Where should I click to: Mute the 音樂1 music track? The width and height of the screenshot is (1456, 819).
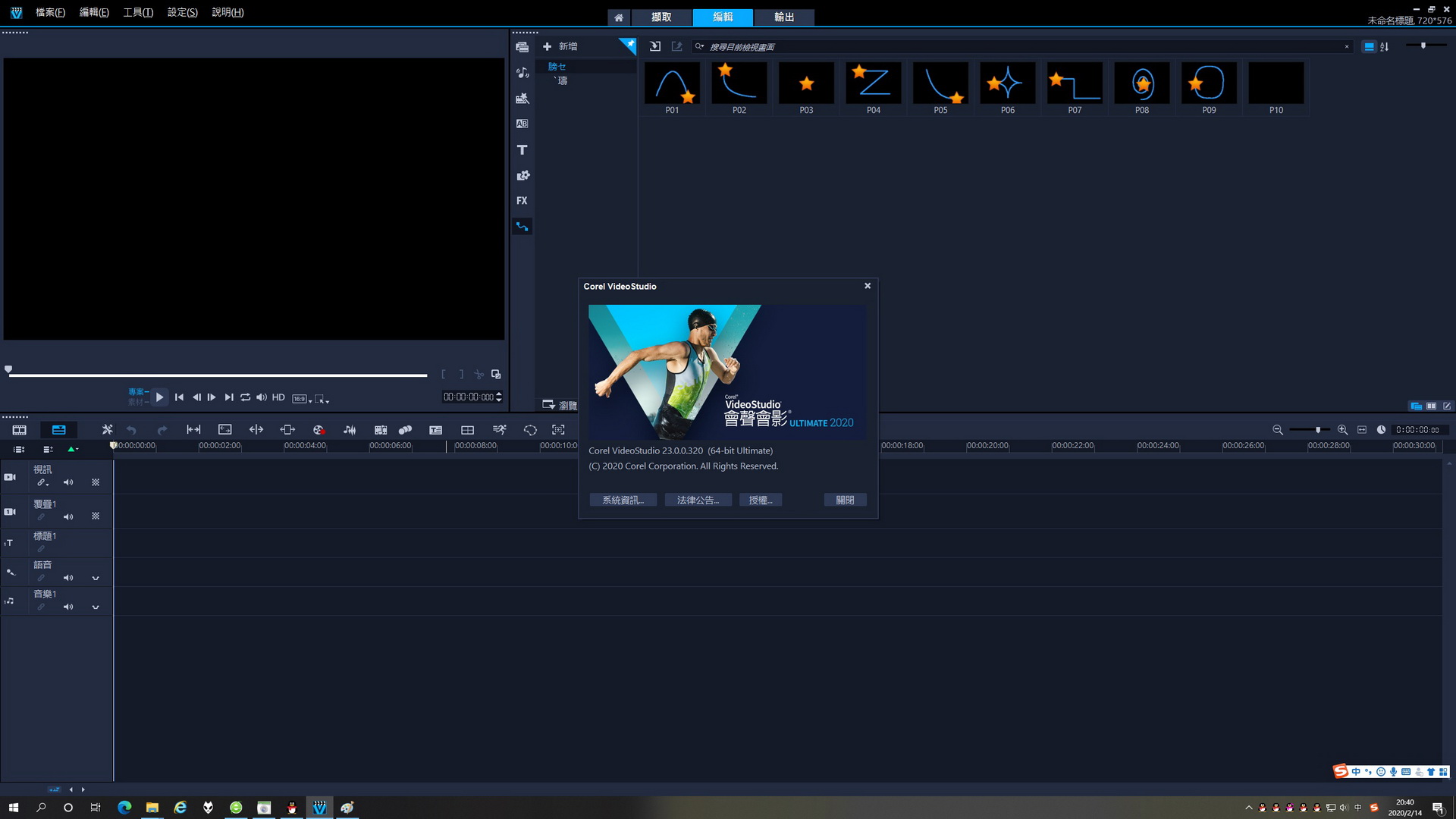pyautogui.click(x=68, y=607)
